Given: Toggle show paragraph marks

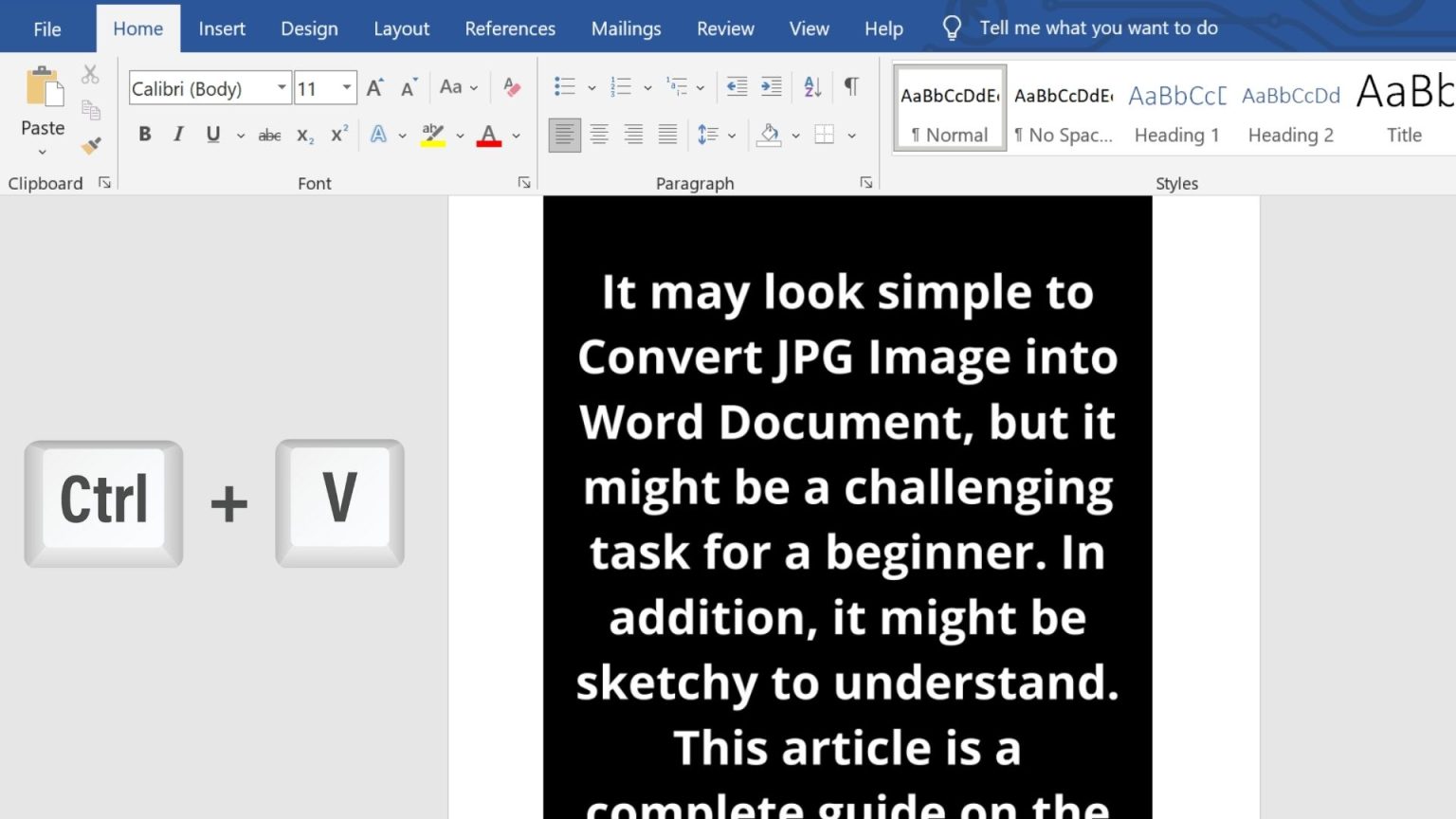Looking at the screenshot, I should 852,87.
